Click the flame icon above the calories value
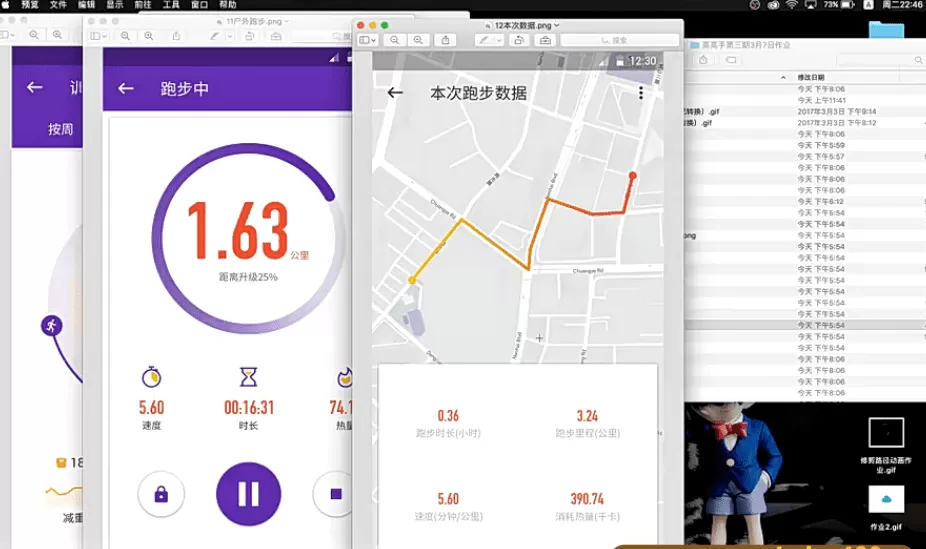 [x=345, y=377]
